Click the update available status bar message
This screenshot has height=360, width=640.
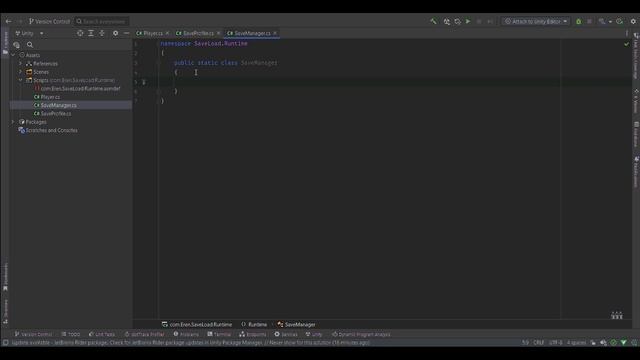191,343
